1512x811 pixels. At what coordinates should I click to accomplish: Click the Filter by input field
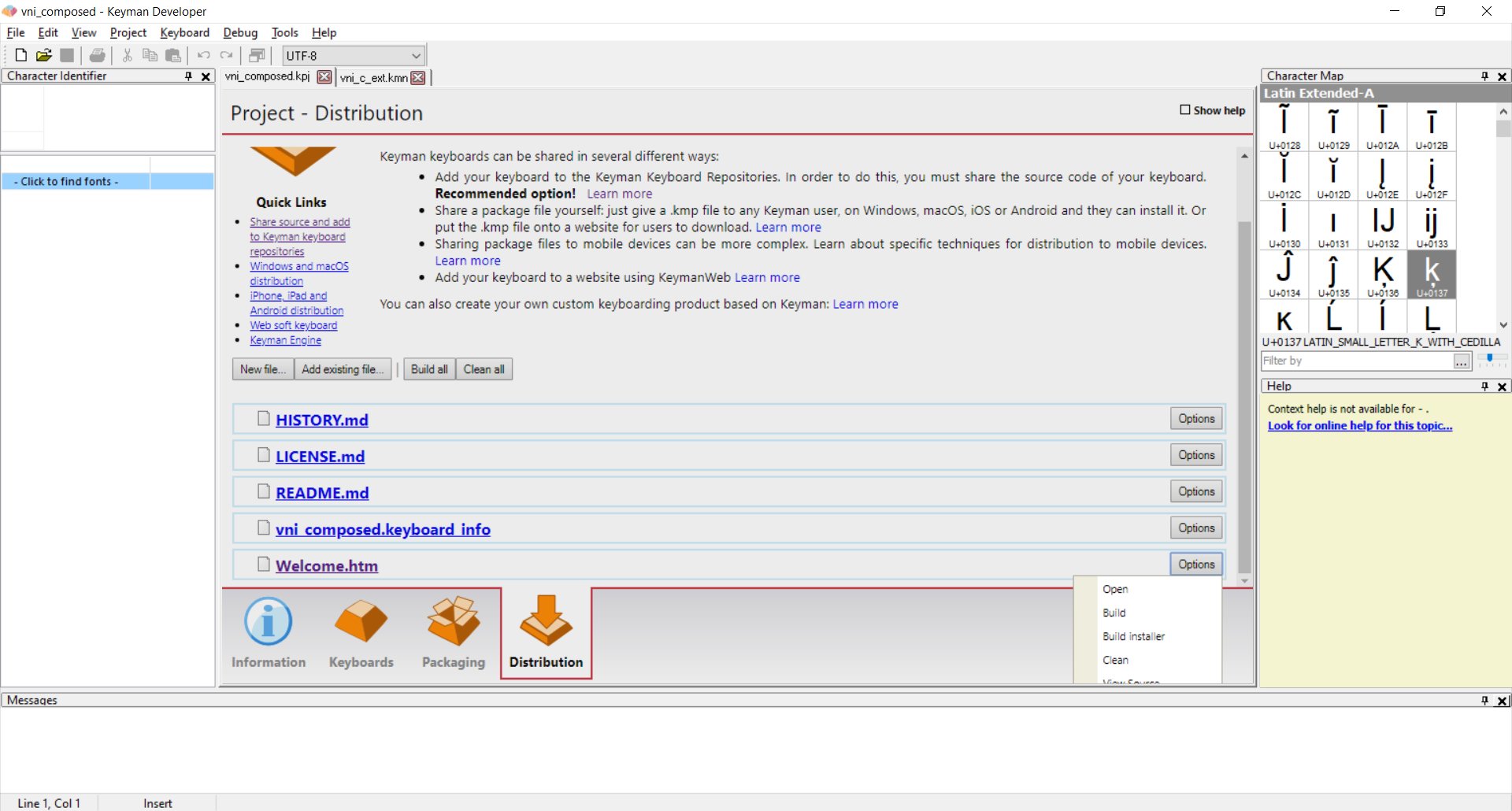pos(1357,361)
